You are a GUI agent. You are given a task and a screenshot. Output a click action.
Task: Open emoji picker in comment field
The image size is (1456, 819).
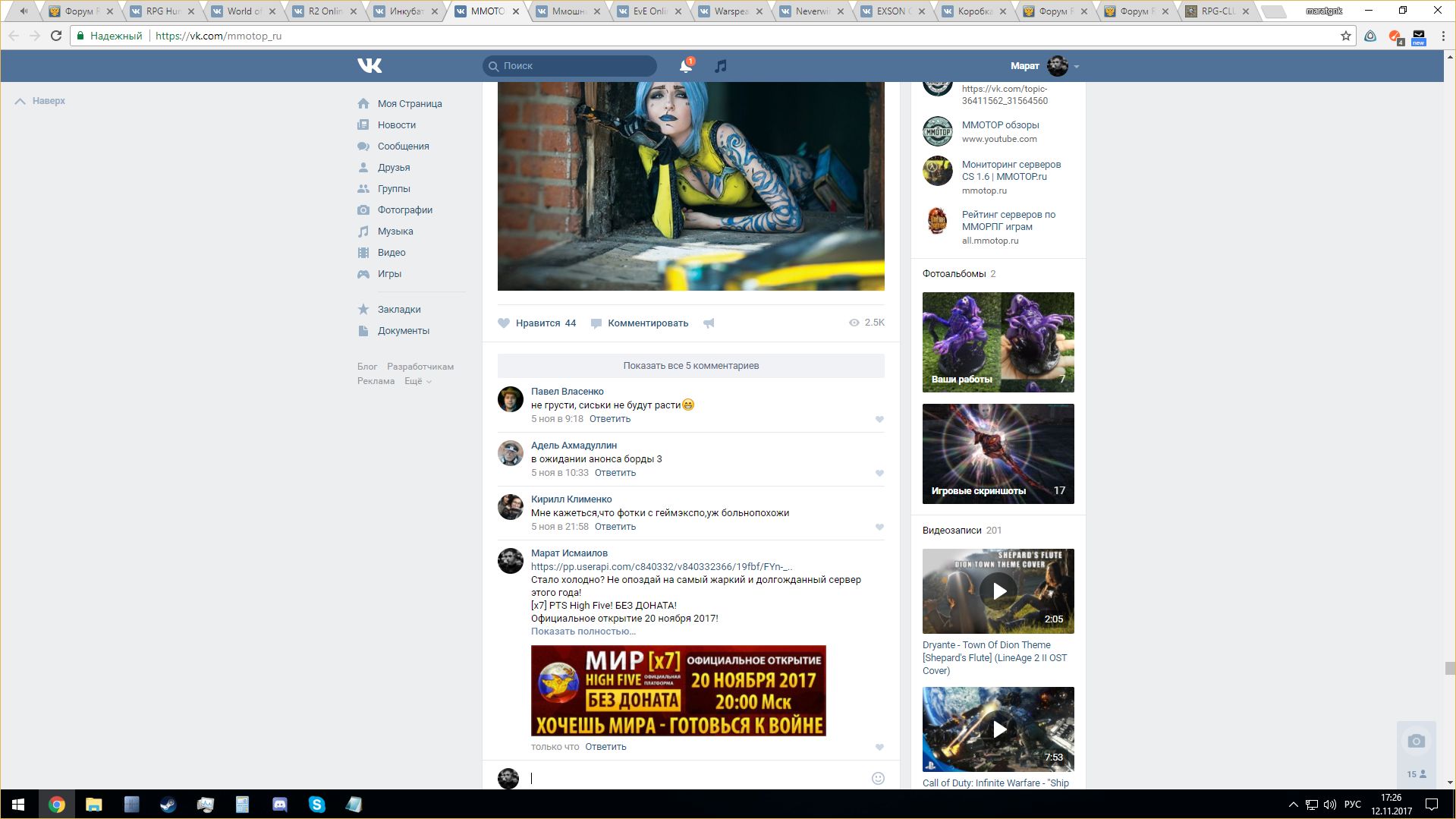pyautogui.click(x=878, y=778)
